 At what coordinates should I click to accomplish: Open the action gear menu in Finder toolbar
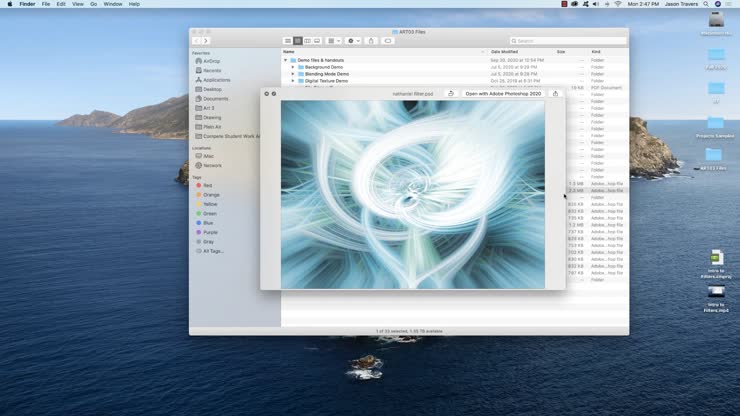[x=353, y=41]
